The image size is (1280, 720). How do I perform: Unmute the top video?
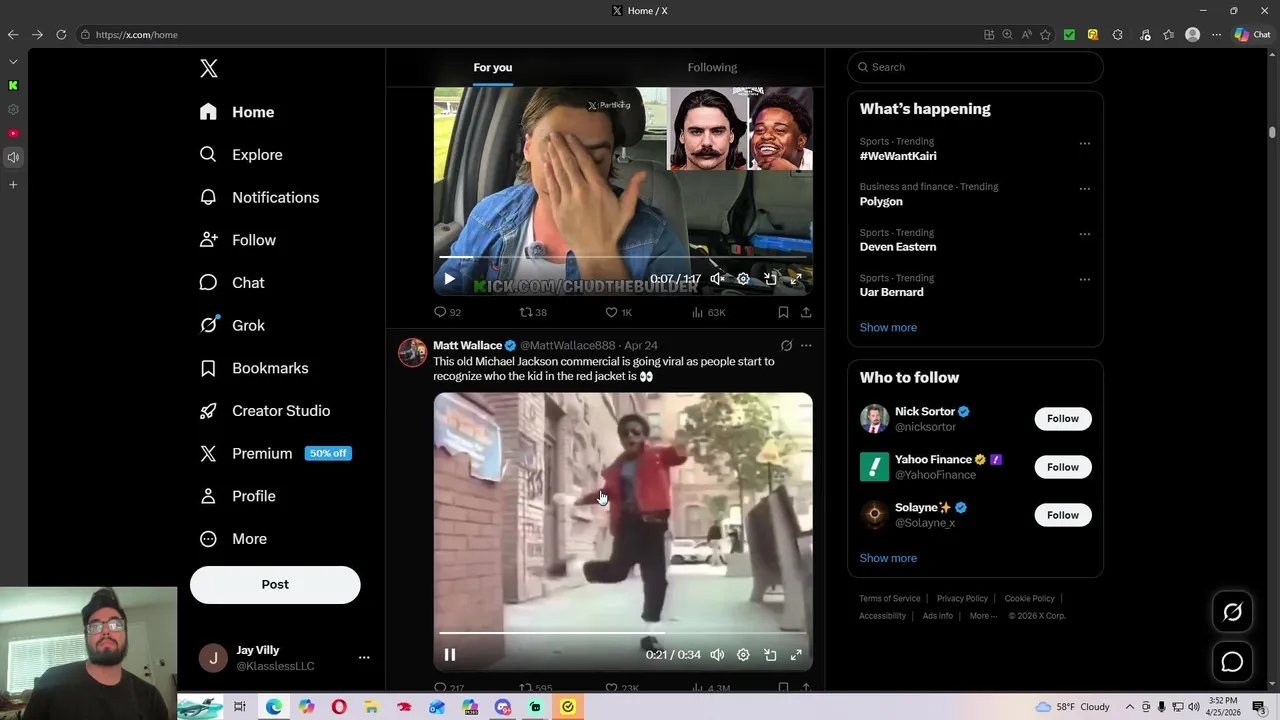(x=717, y=279)
